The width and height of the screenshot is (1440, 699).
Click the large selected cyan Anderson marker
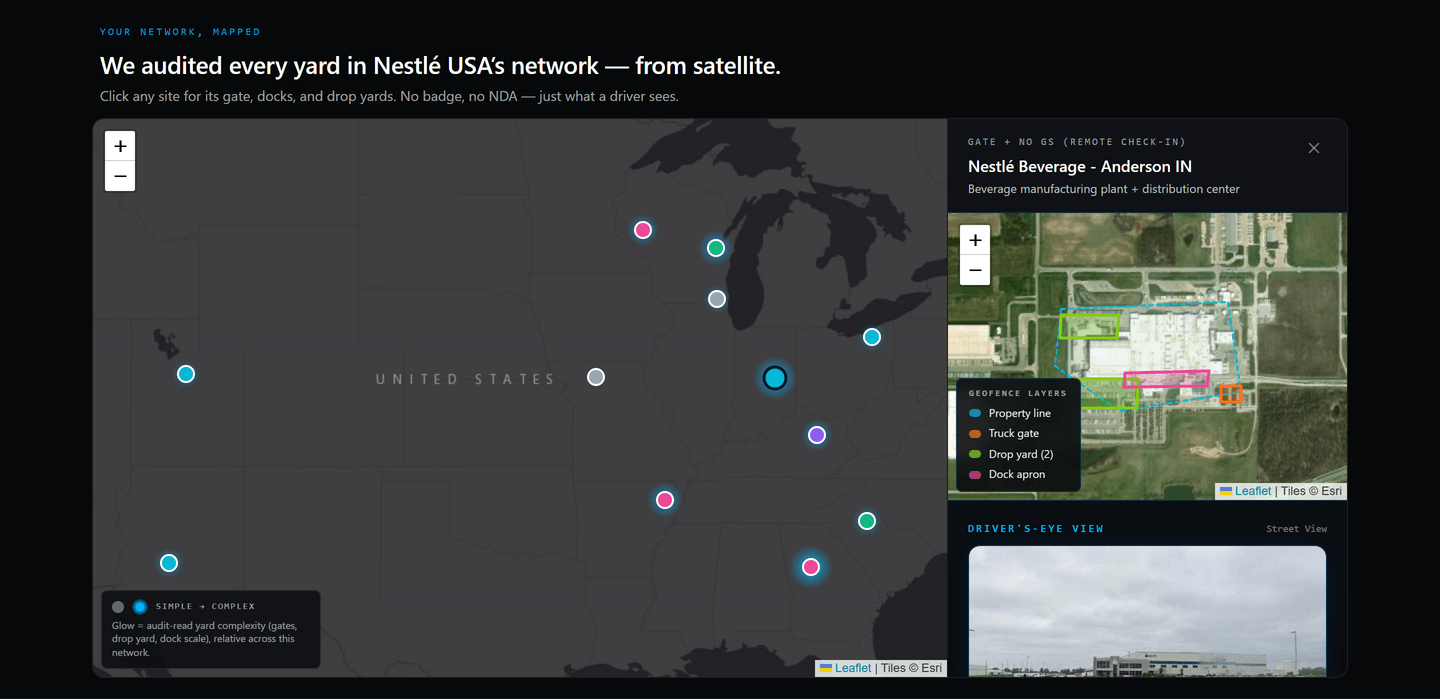(775, 378)
